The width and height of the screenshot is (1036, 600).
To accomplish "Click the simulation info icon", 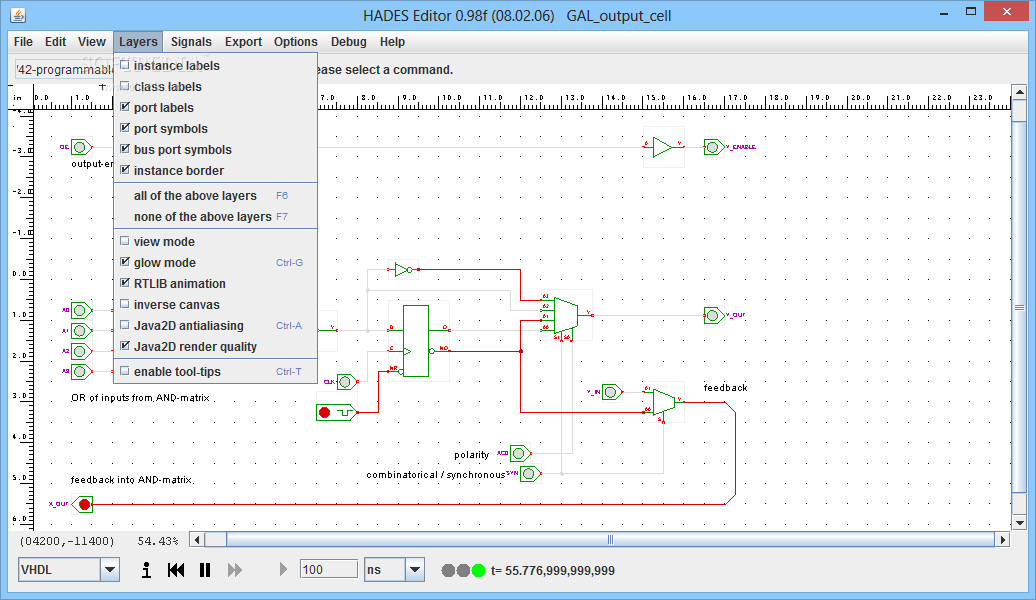I will click(x=146, y=570).
